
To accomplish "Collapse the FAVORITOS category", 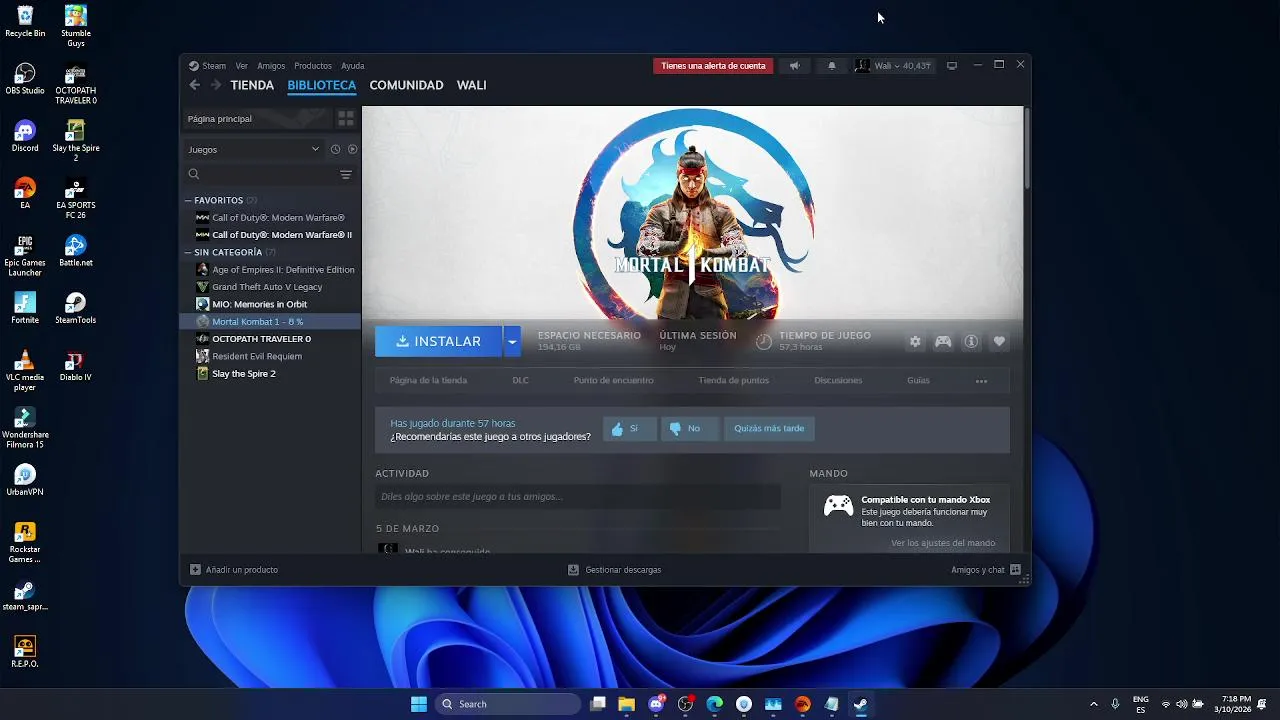I will 188,200.
